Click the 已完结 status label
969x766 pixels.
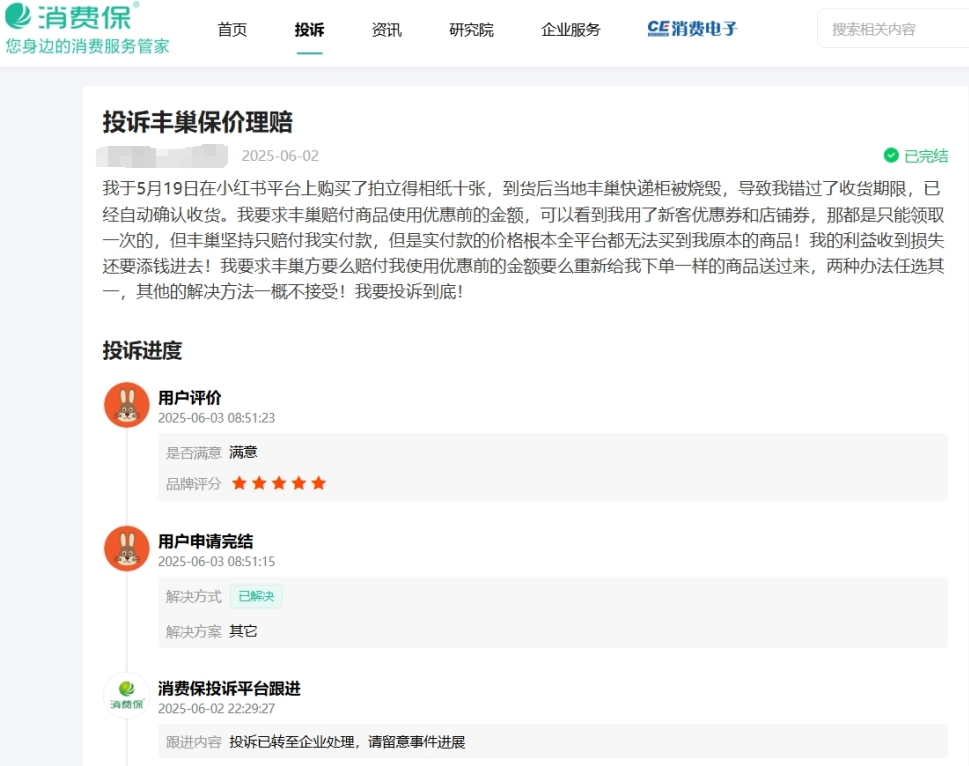click(926, 156)
